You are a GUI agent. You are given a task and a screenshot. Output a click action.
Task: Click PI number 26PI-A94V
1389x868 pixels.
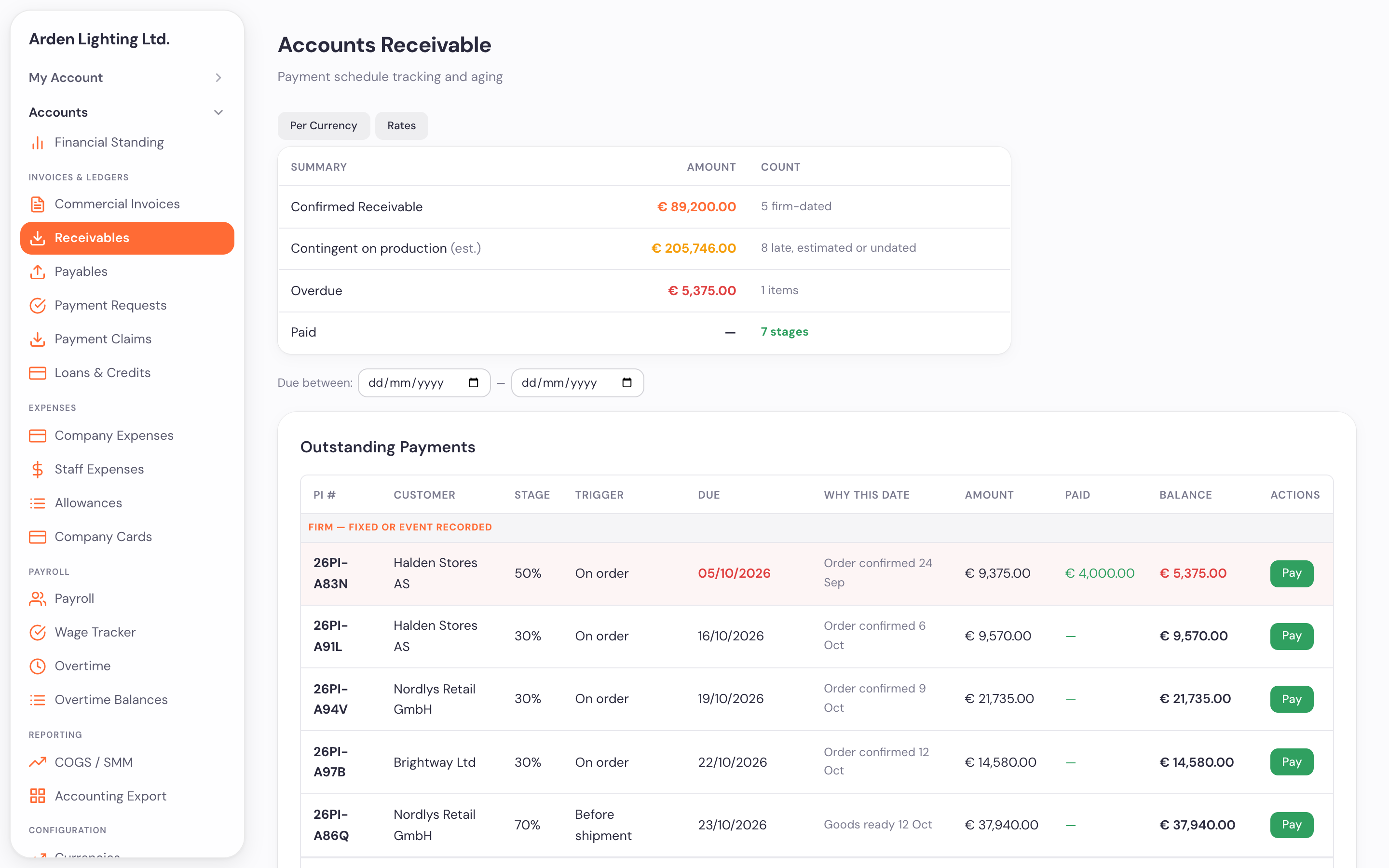[x=330, y=699]
